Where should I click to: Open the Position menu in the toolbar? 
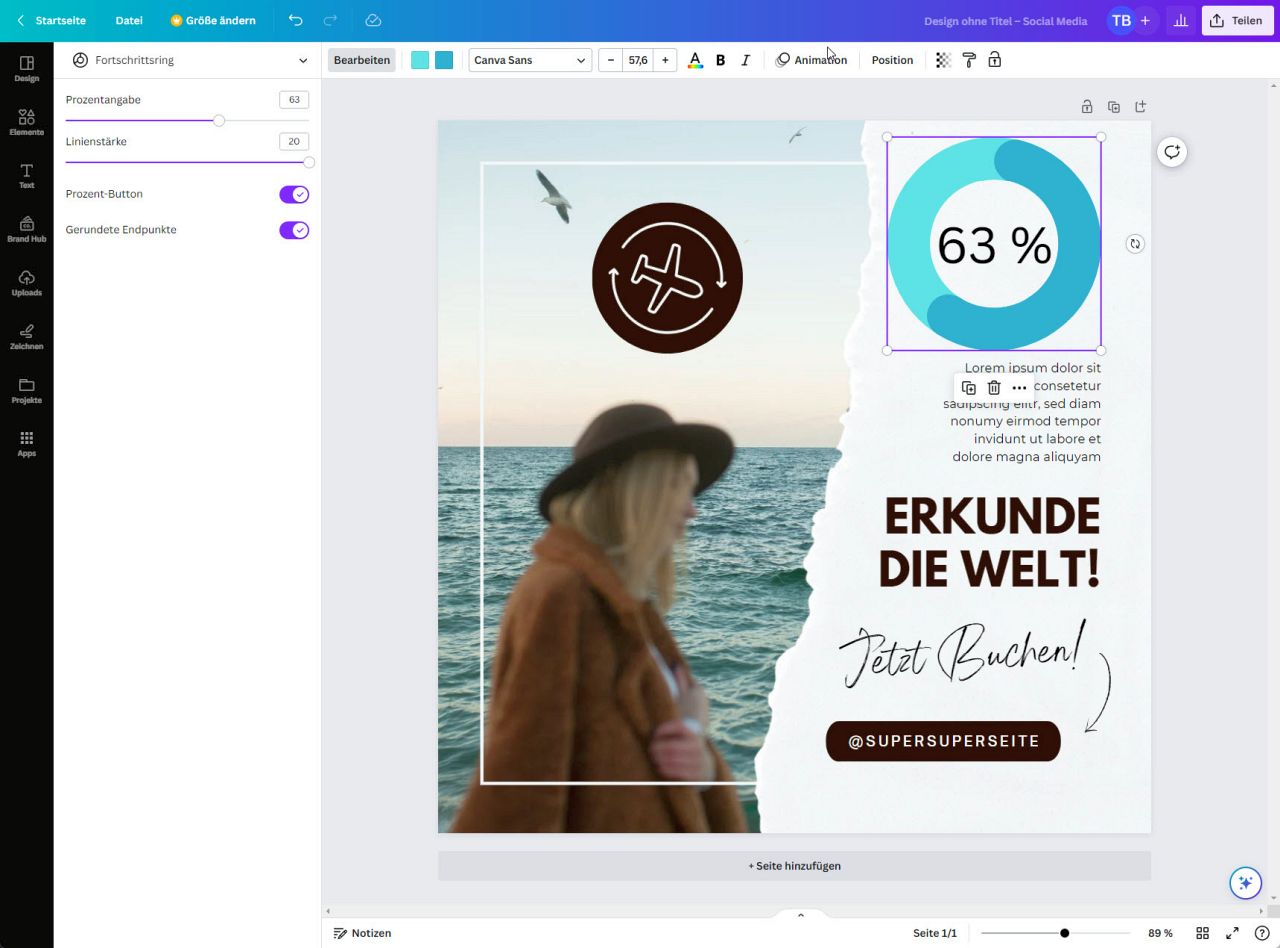892,60
